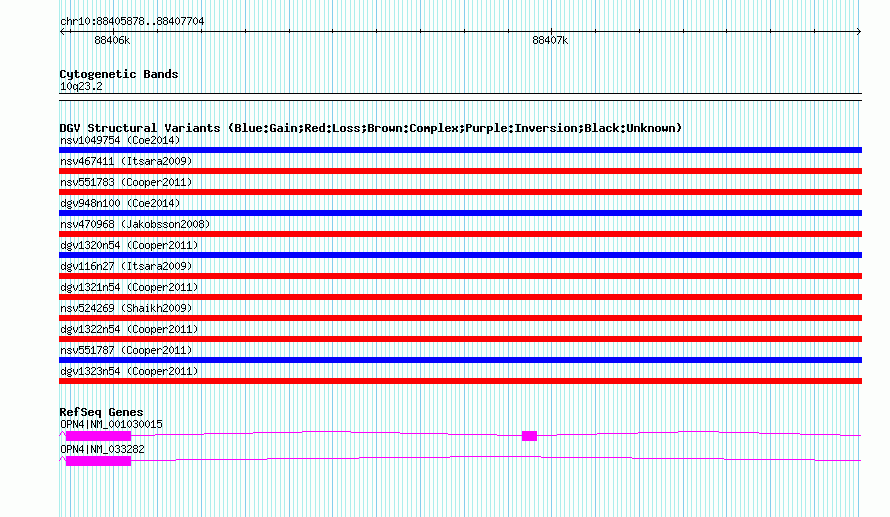Image resolution: width=890 pixels, height=517 pixels.
Task: Click the 88406k ruler position label
Action: click(x=112, y=40)
